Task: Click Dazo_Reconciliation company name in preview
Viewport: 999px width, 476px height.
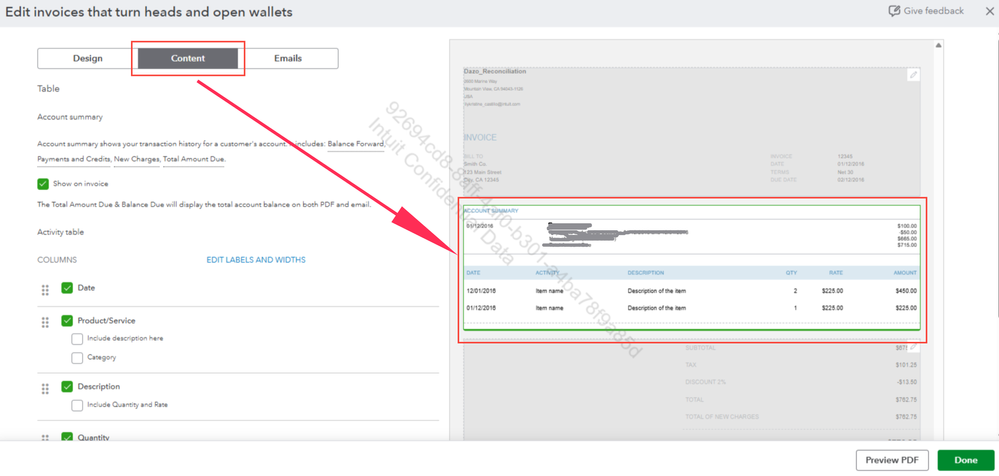Action: [x=495, y=71]
